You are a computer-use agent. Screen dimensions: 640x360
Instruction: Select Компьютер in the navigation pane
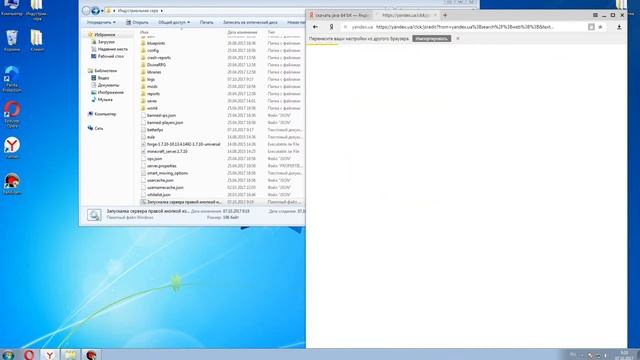coord(105,114)
